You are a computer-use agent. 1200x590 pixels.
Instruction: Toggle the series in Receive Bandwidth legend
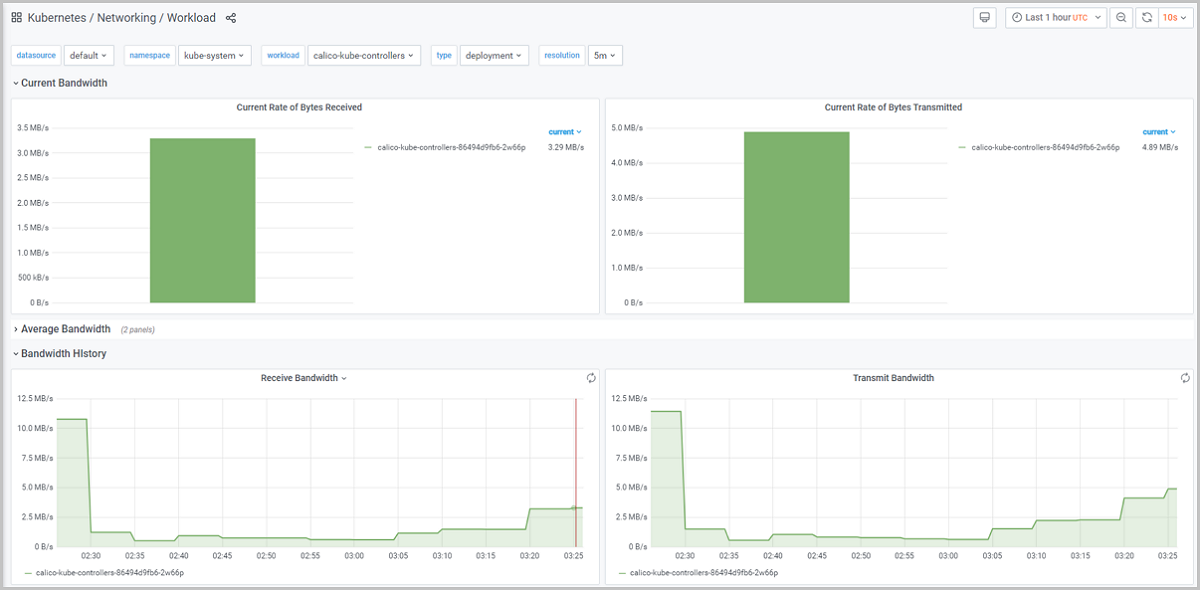pos(109,573)
